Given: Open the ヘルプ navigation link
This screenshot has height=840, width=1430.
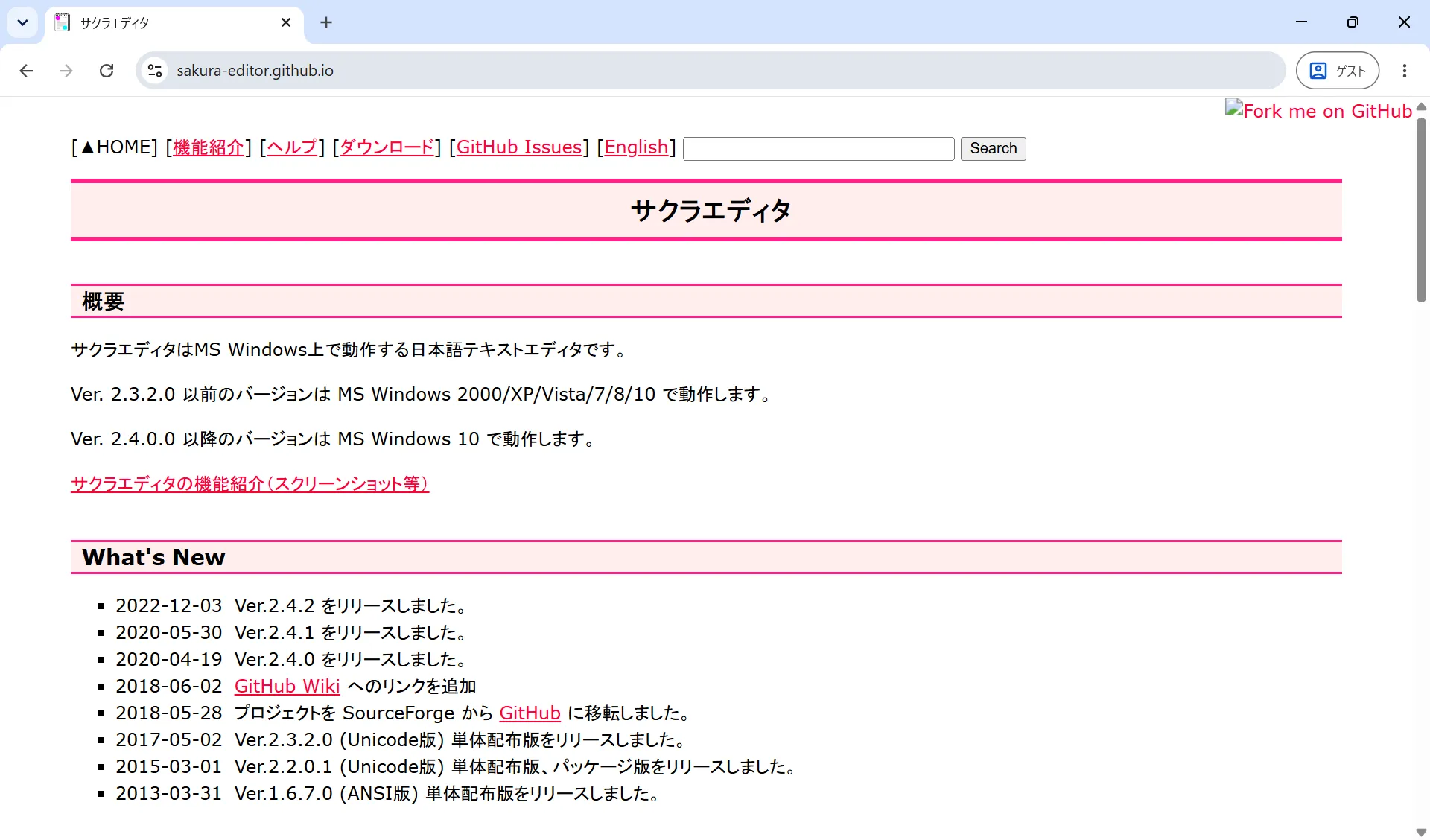Looking at the screenshot, I should pyautogui.click(x=292, y=147).
